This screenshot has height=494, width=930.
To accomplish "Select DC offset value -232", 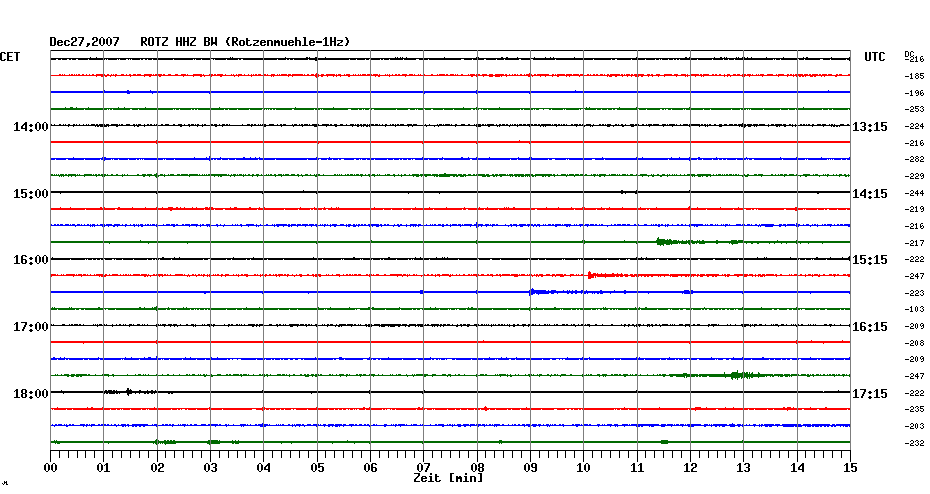I will pos(915,443).
